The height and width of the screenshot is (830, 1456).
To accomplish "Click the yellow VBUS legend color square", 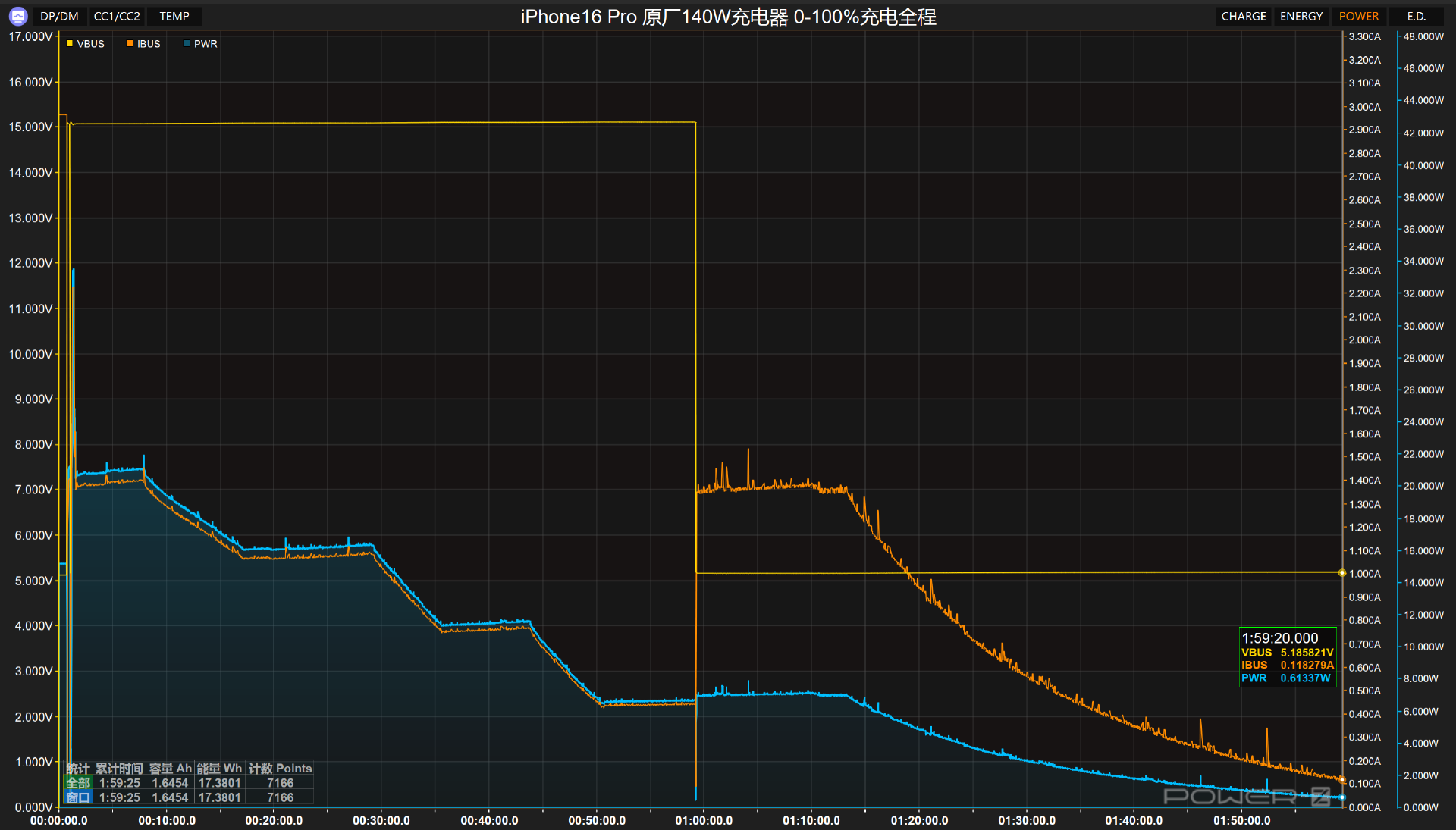I will pos(70,44).
